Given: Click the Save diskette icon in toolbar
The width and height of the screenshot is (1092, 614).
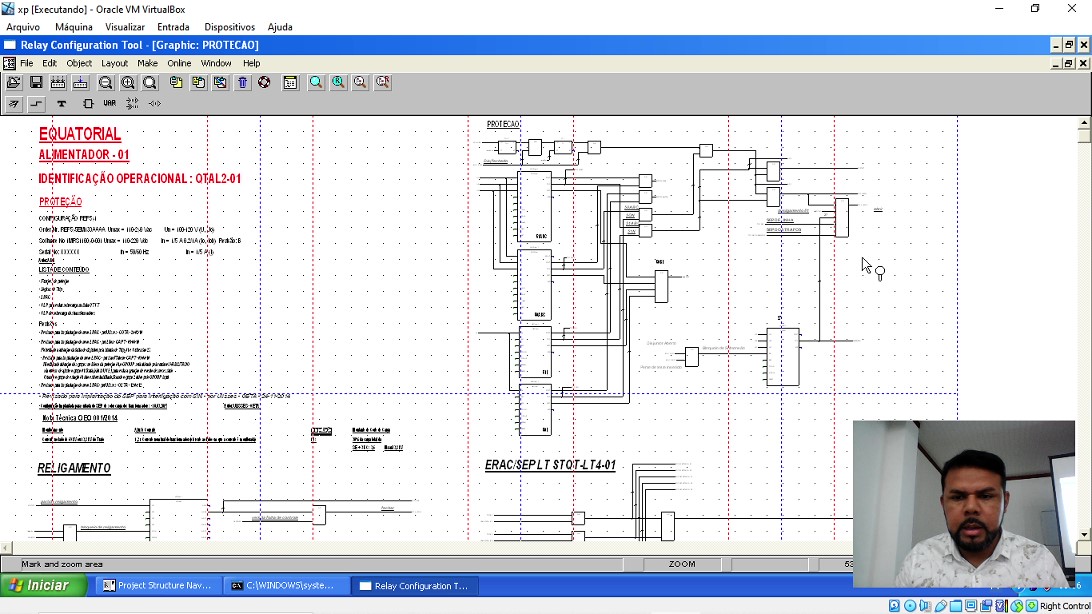Looking at the screenshot, I should tap(36, 83).
